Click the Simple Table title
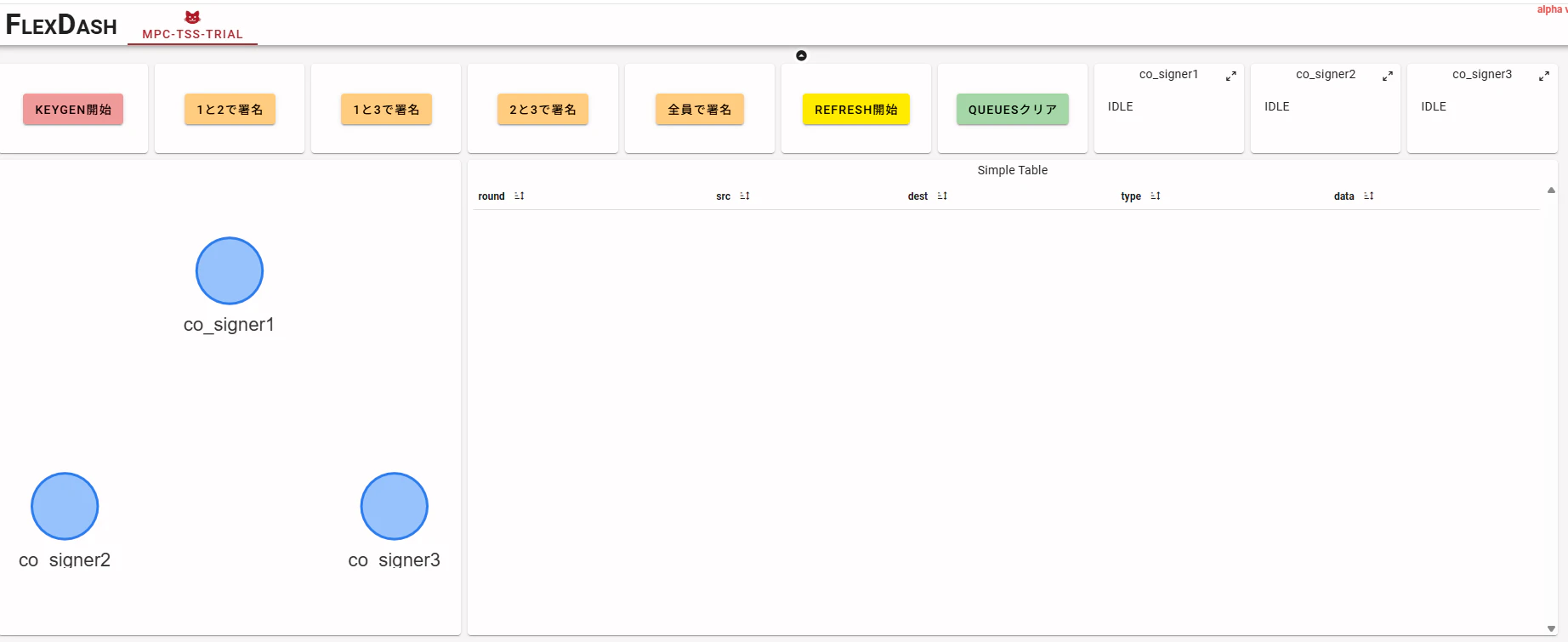 pyautogui.click(x=1012, y=170)
